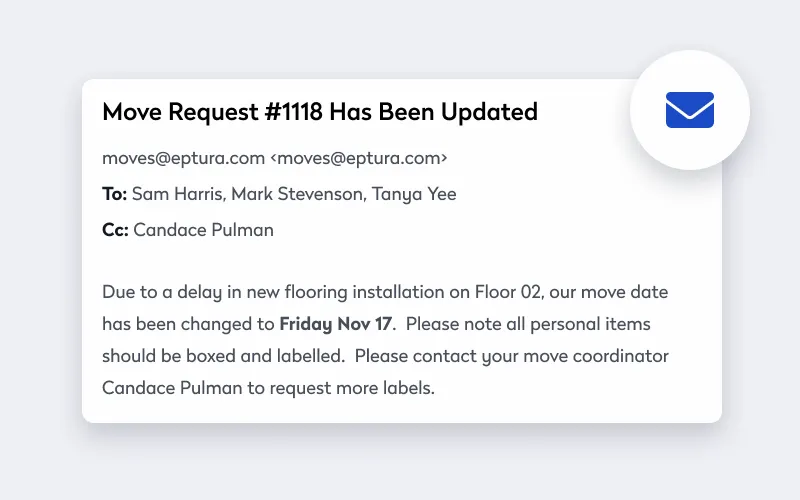Click the bracketed <moves@eptura.com> address

coord(359,158)
